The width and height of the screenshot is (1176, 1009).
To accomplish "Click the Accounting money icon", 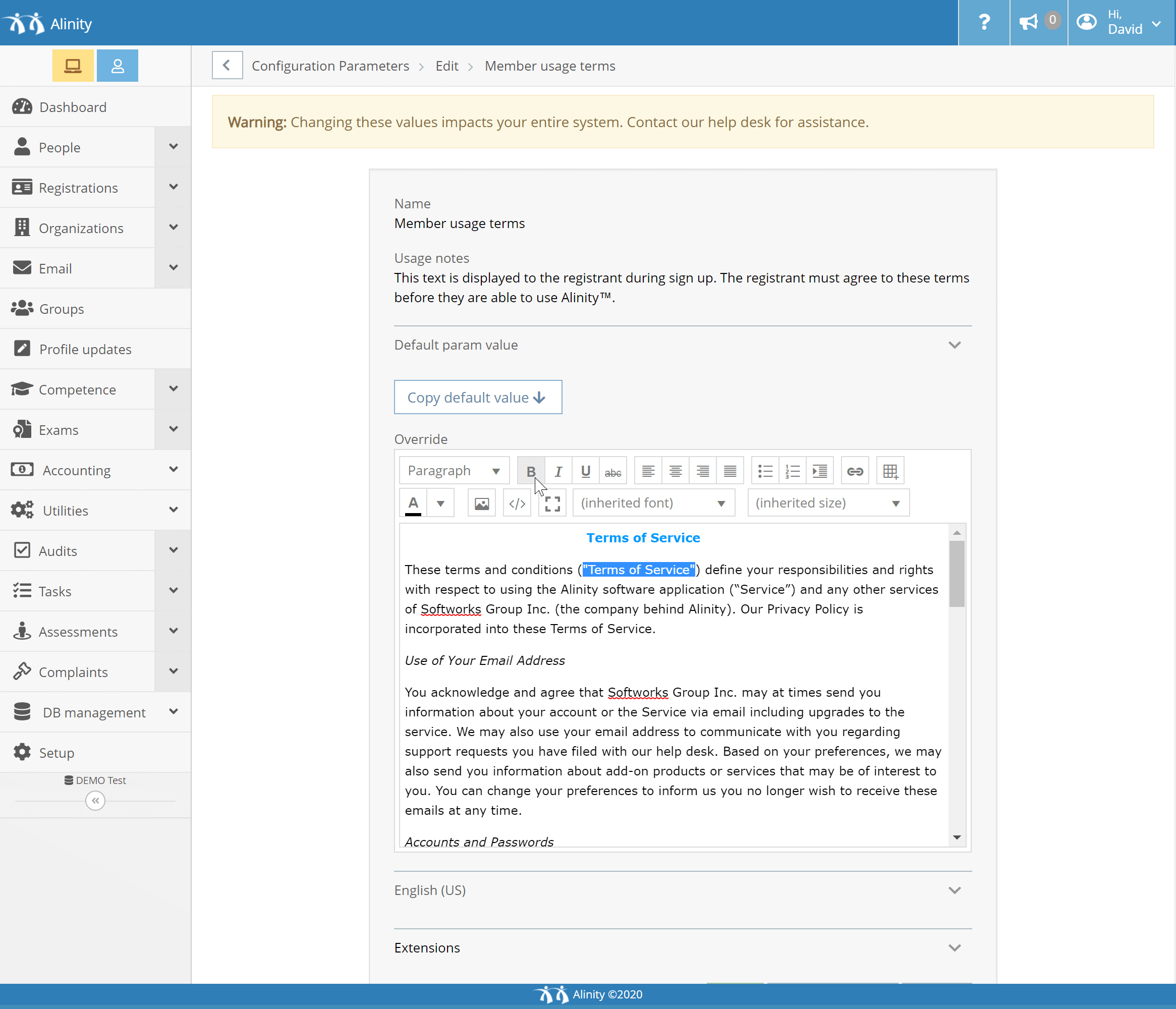I will [22, 469].
